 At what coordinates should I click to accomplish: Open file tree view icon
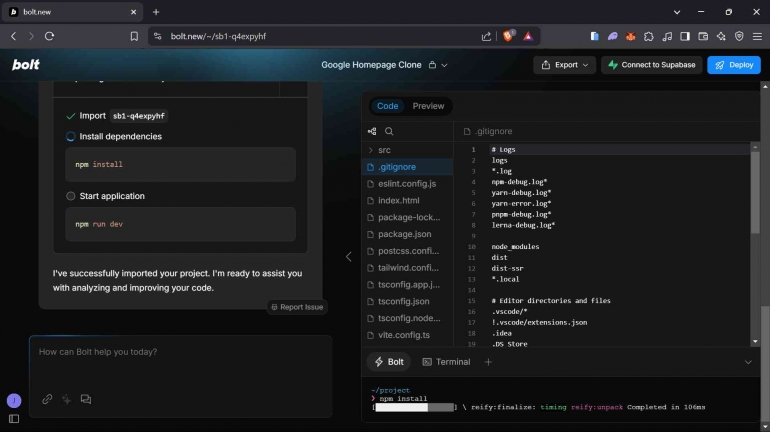pyautogui.click(x=372, y=131)
